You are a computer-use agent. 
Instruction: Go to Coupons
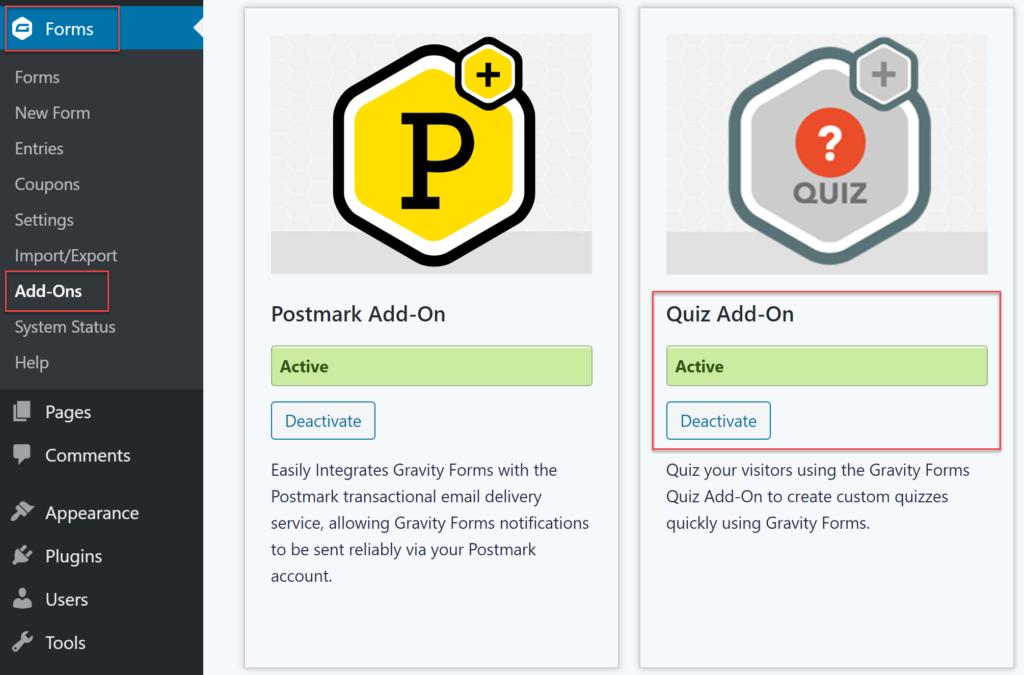47,184
